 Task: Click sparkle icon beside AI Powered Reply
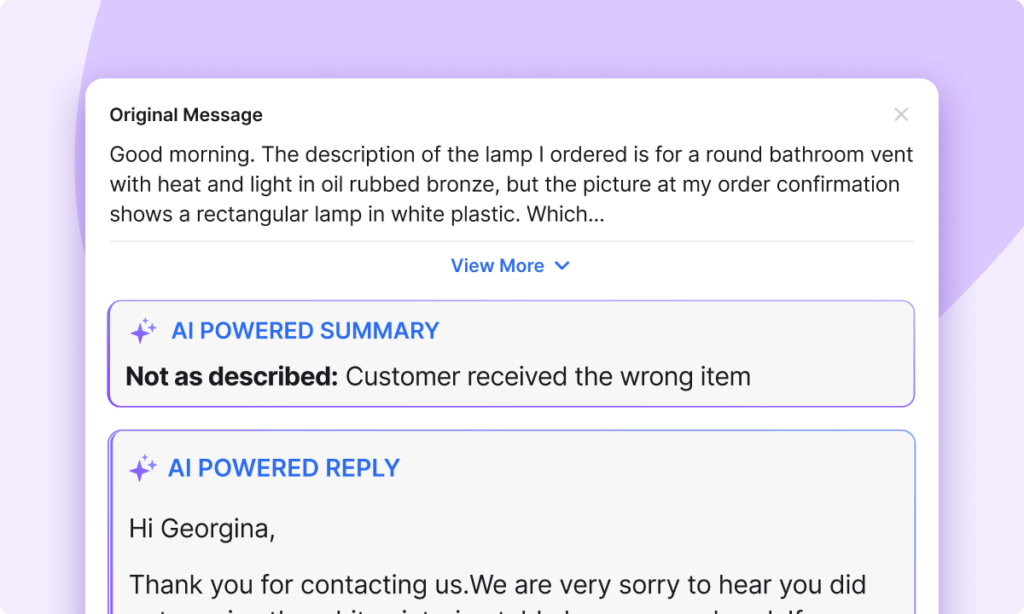[142, 468]
